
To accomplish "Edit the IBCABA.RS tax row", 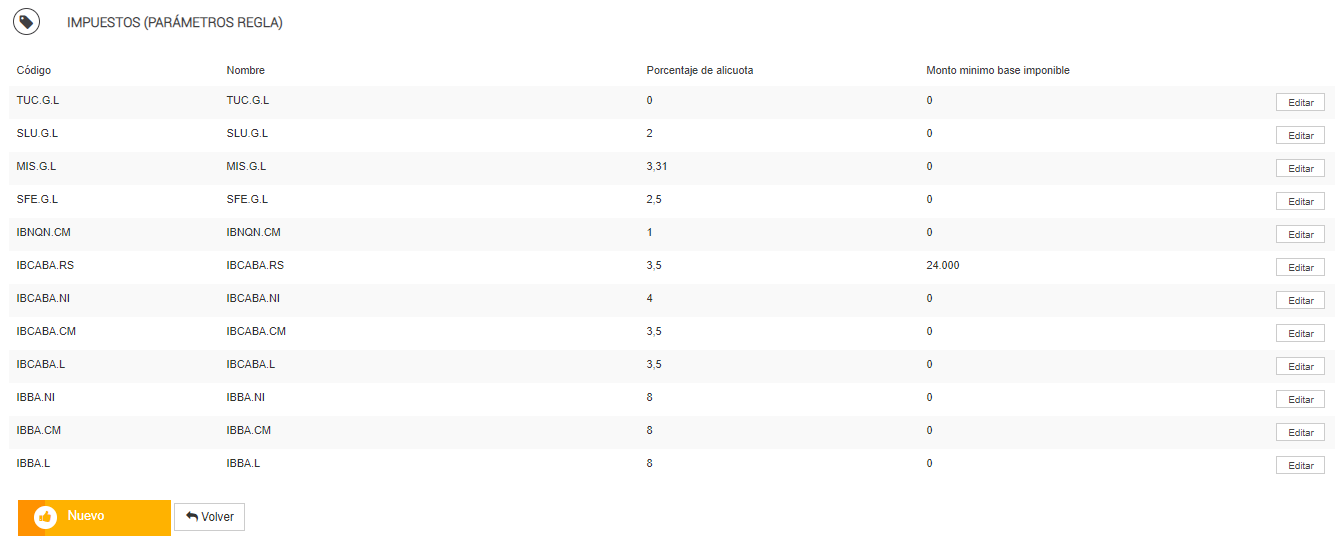I will tap(1300, 267).
